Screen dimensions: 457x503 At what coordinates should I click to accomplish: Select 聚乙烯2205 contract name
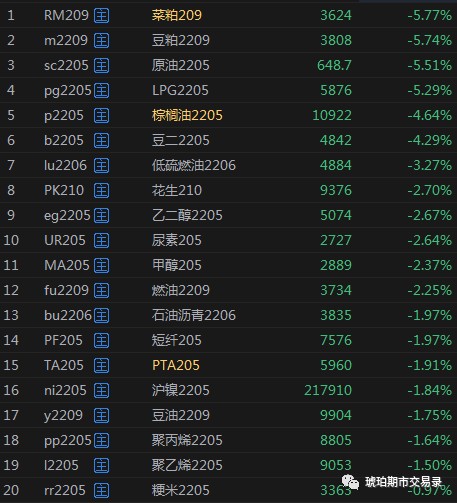187,465
